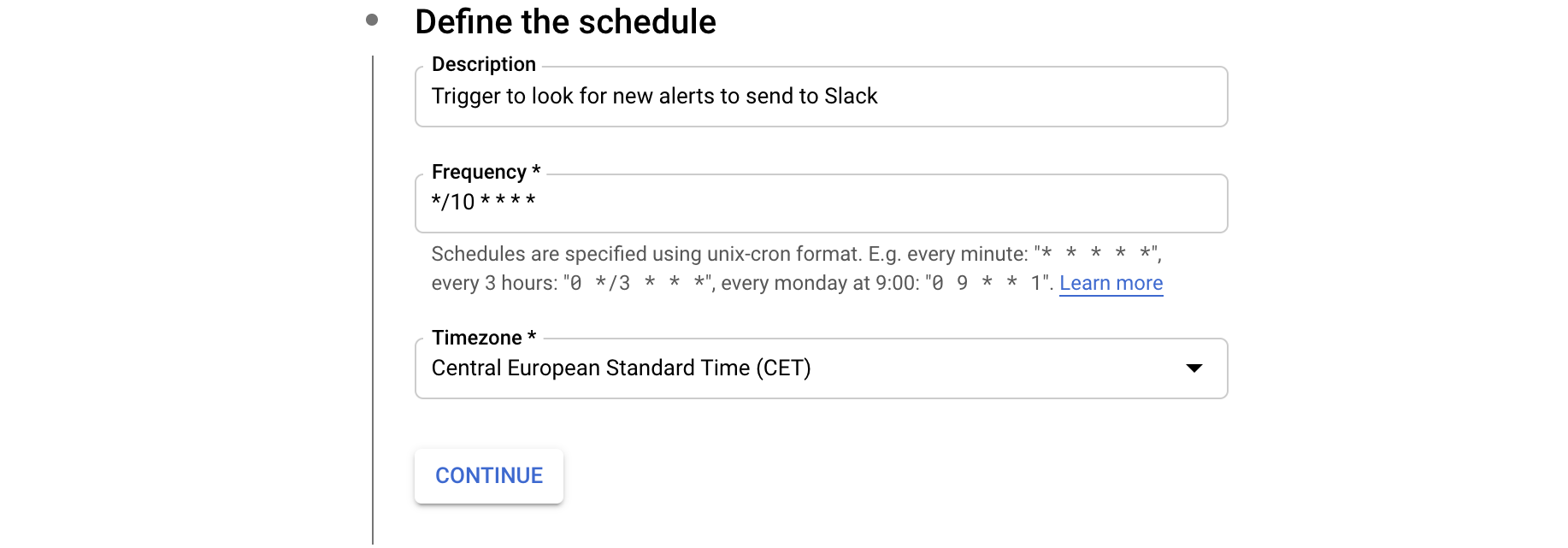Click the "Trigger to look for new alerts" text

(x=581, y=96)
